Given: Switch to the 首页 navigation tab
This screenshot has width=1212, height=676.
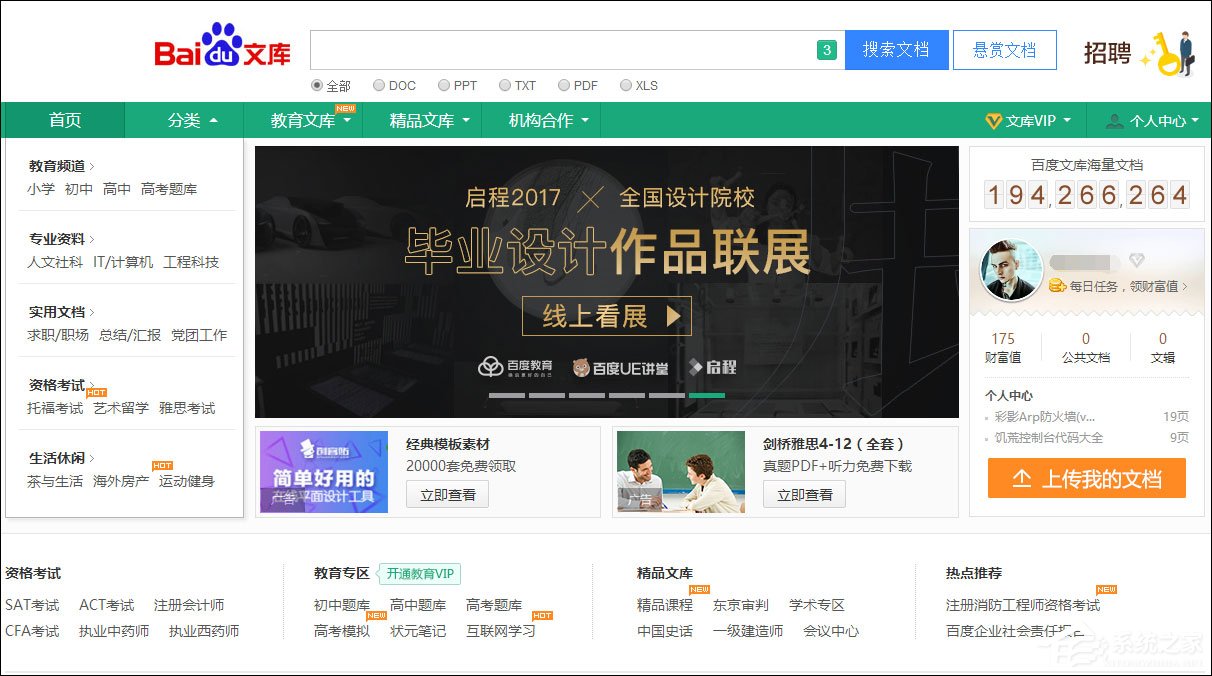Looking at the screenshot, I should click(64, 120).
